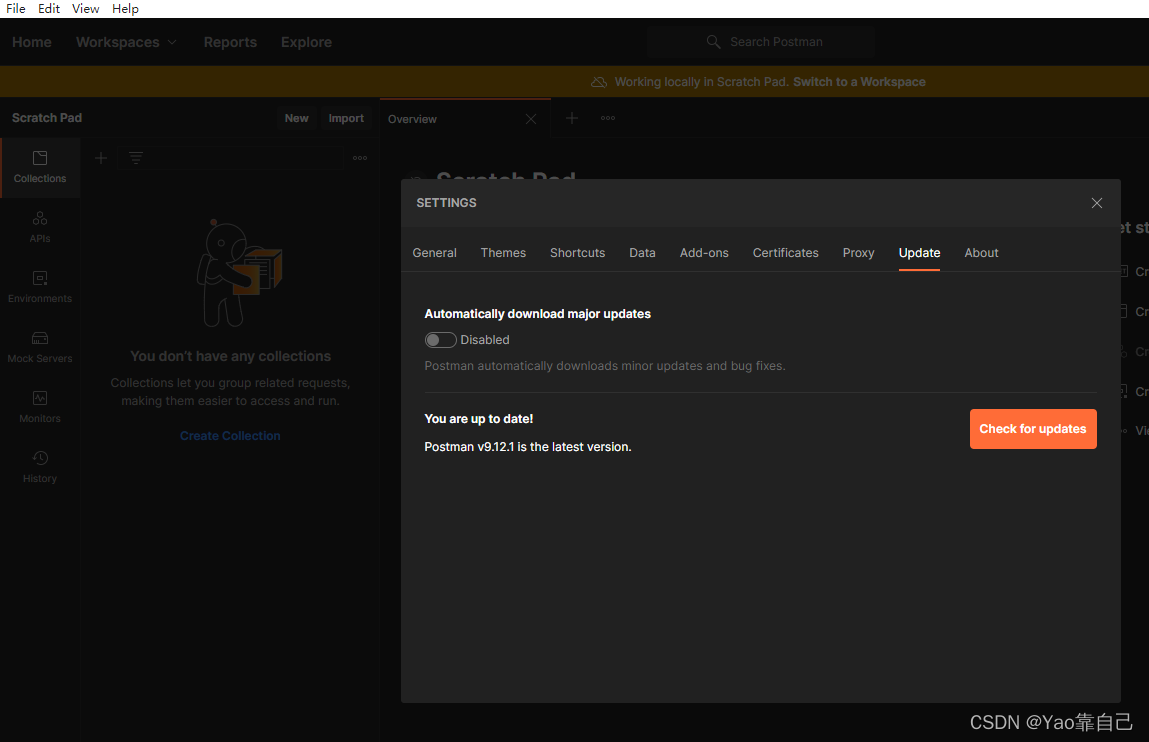This screenshot has height=742, width=1149.
Task: Select the Update settings tab
Action: pos(920,253)
